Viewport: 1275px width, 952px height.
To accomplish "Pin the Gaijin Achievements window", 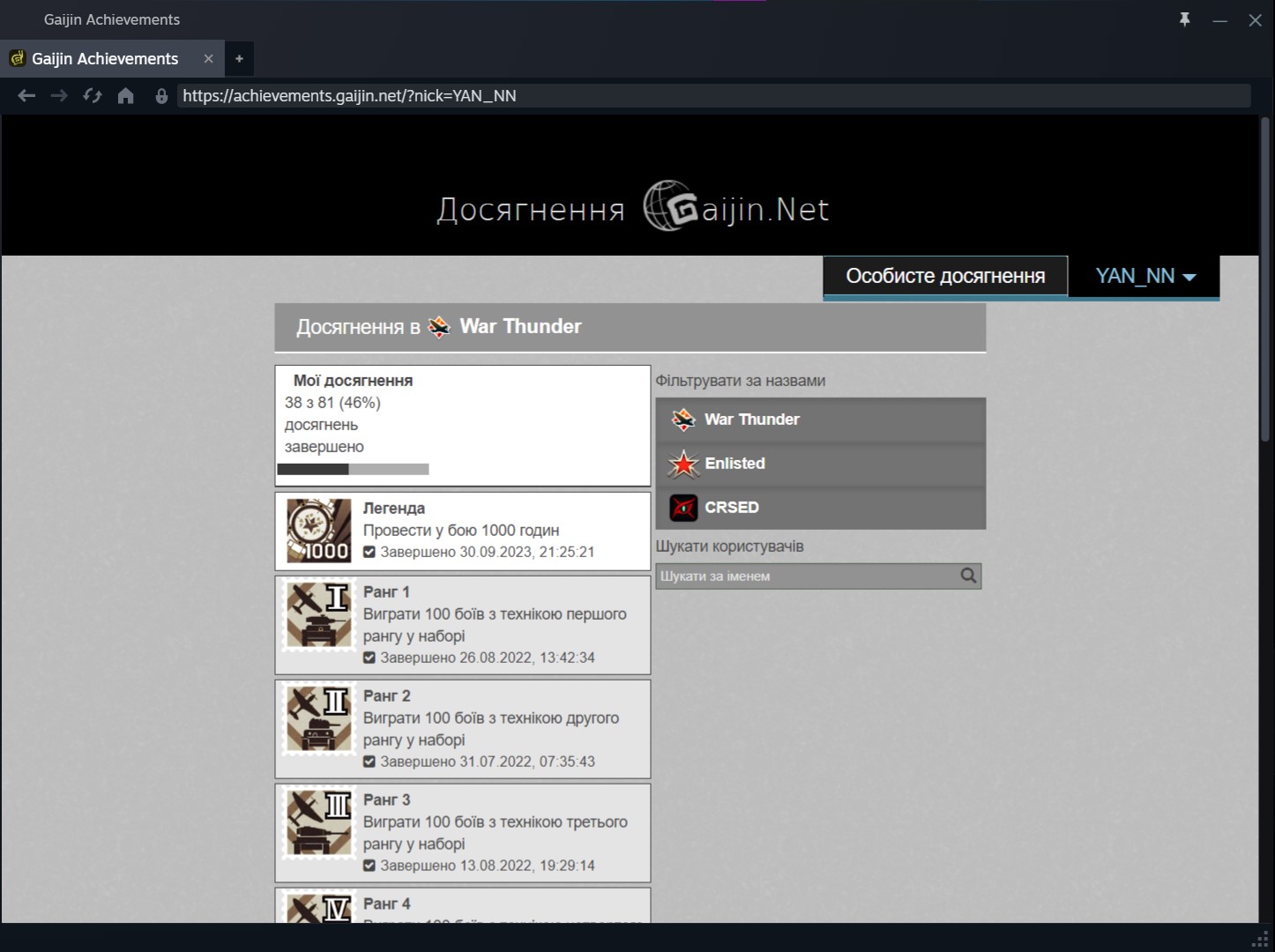I will tap(1184, 19).
